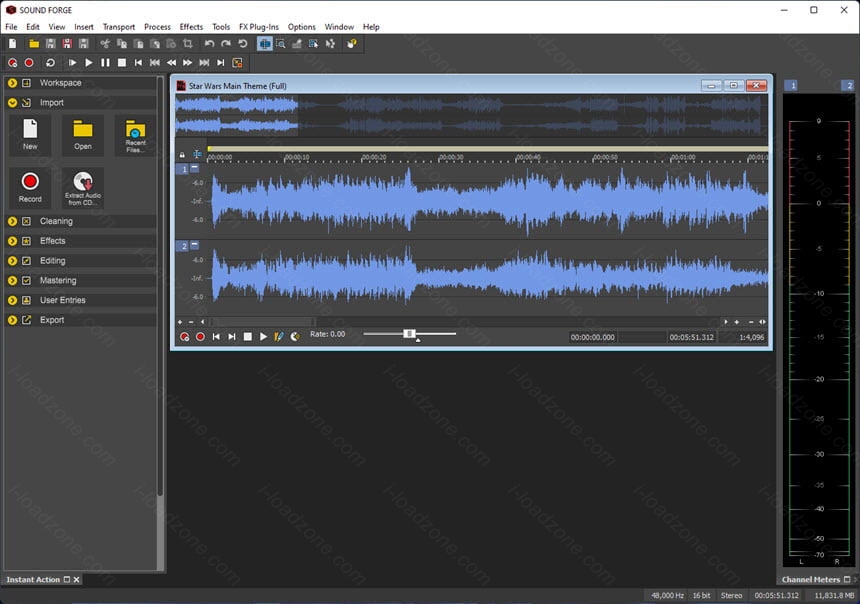Click red Record button in main transport toolbar
The image size is (860, 604).
29,63
